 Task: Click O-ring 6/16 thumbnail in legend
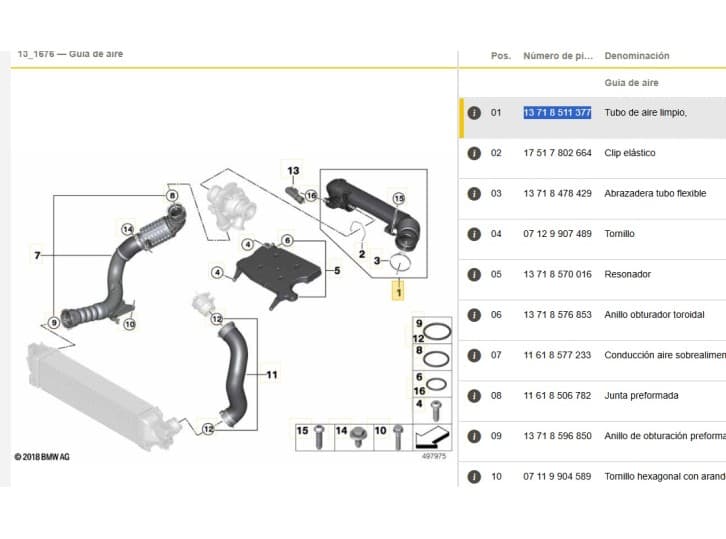pyautogui.click(x=432, y=383)
